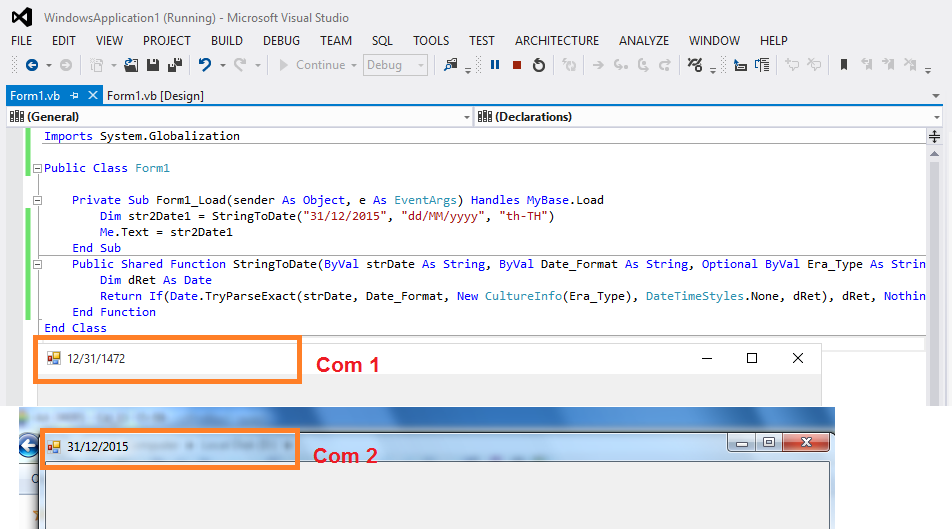Image resolution: width=952 pixels, height=529 pixels.
Task: Open the redo history dropdown arrow
Action: 258,65
